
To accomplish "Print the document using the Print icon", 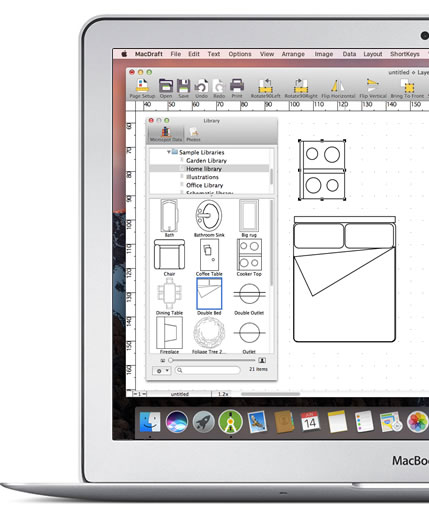I will [x=237, y=89].
